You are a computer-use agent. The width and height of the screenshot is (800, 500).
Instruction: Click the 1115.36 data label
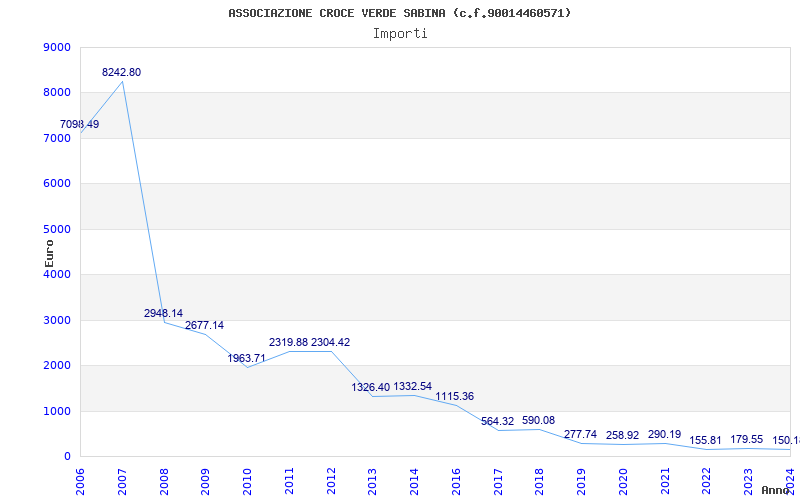click(x=454, y=396)
